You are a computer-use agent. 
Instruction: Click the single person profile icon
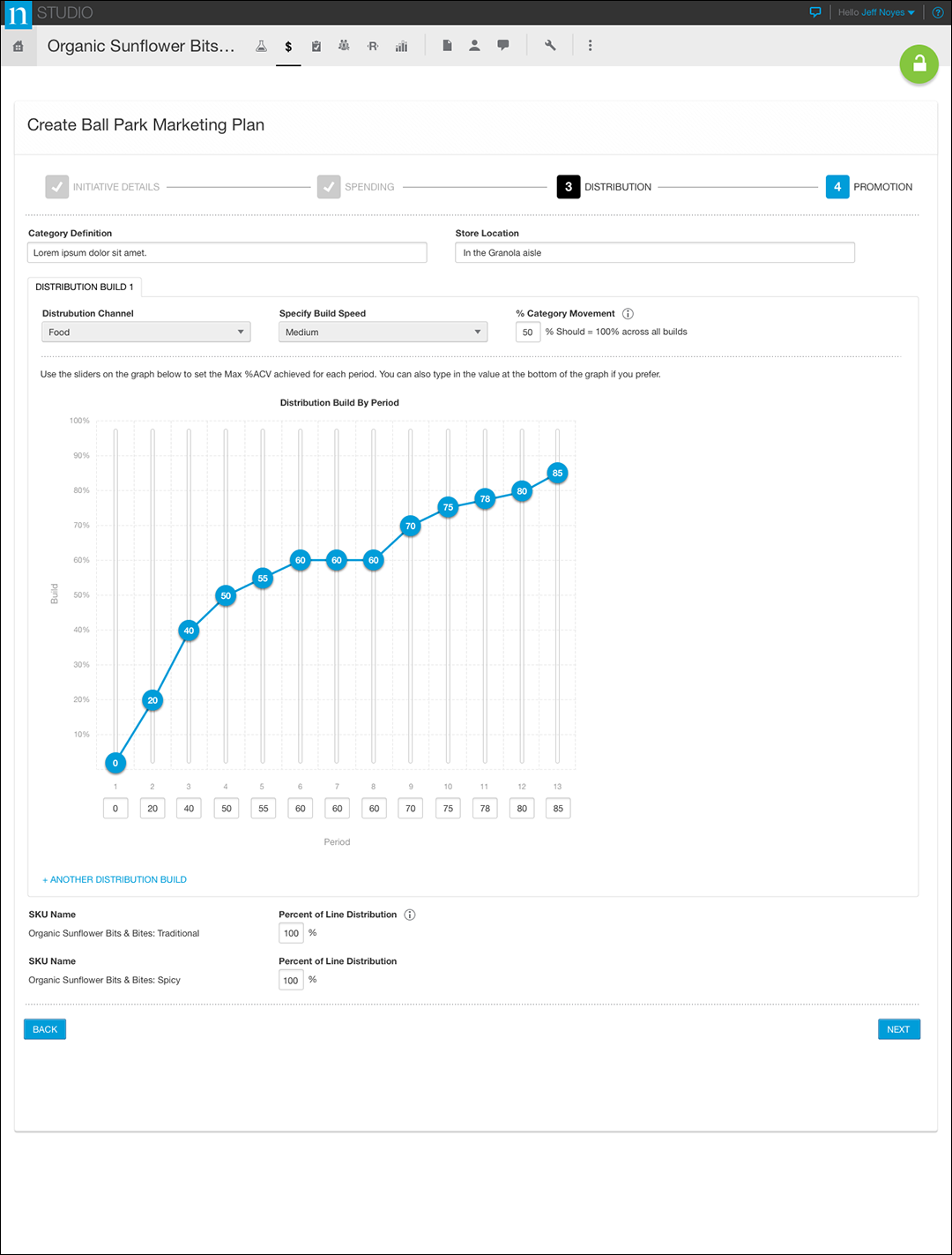pos(474,45)
